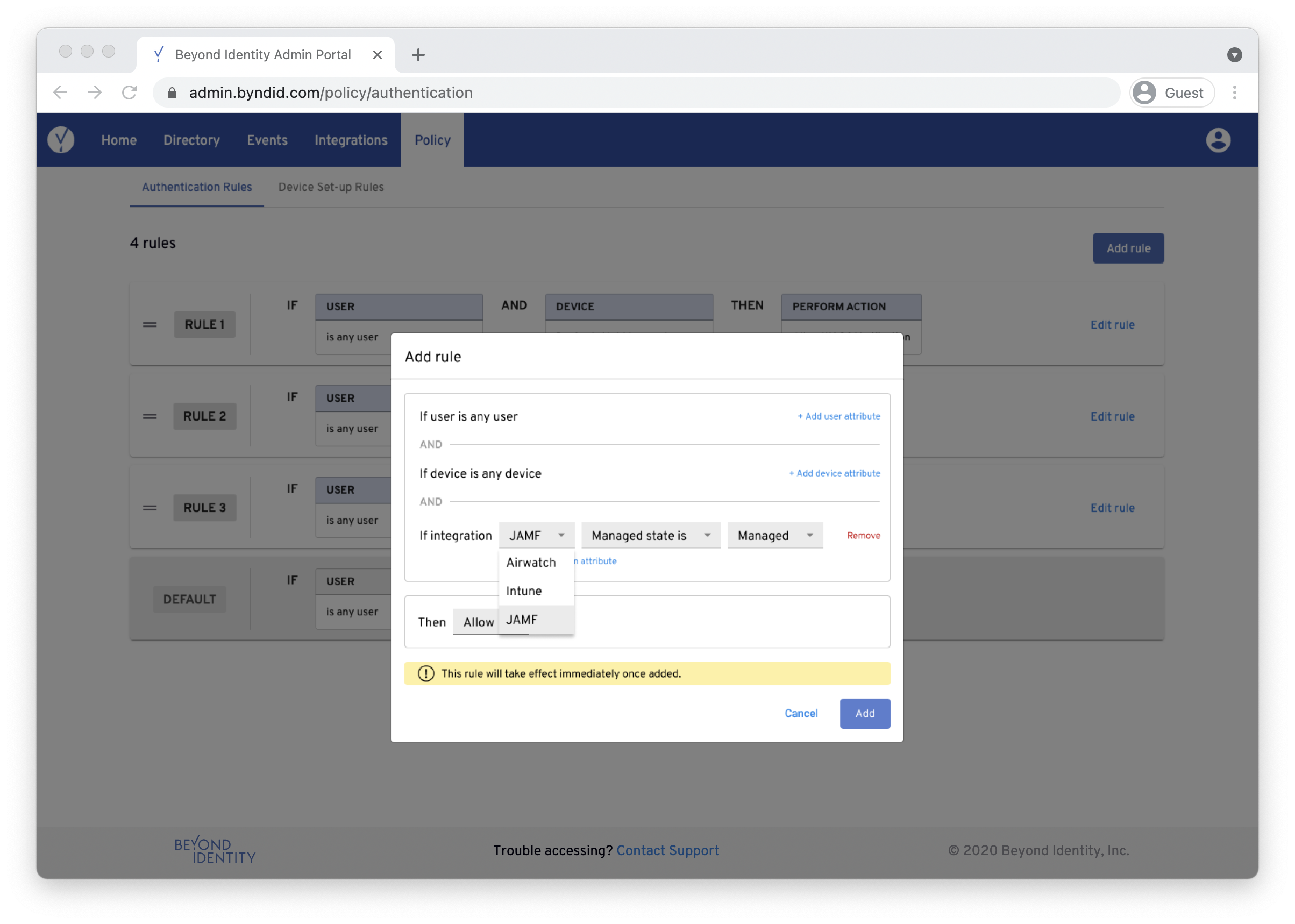Click Add user attribute link
This screenshot has width=1295, height=924.
pos(838,416)
